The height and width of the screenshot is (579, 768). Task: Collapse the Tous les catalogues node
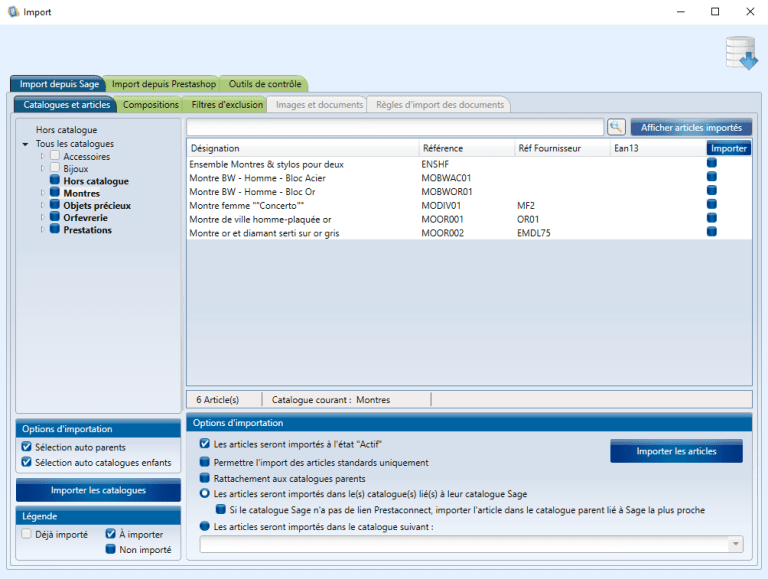(x=25, y=144)
